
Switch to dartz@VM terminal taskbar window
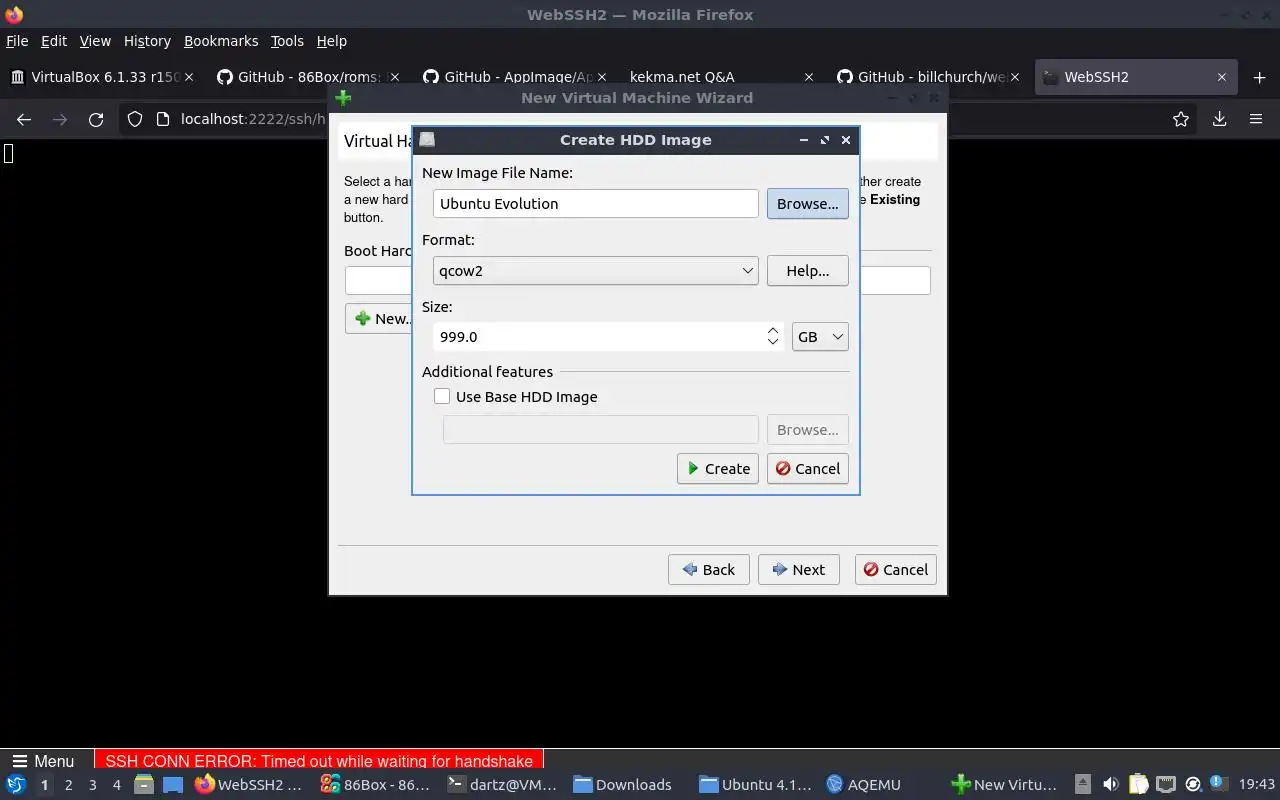(502, 785)
